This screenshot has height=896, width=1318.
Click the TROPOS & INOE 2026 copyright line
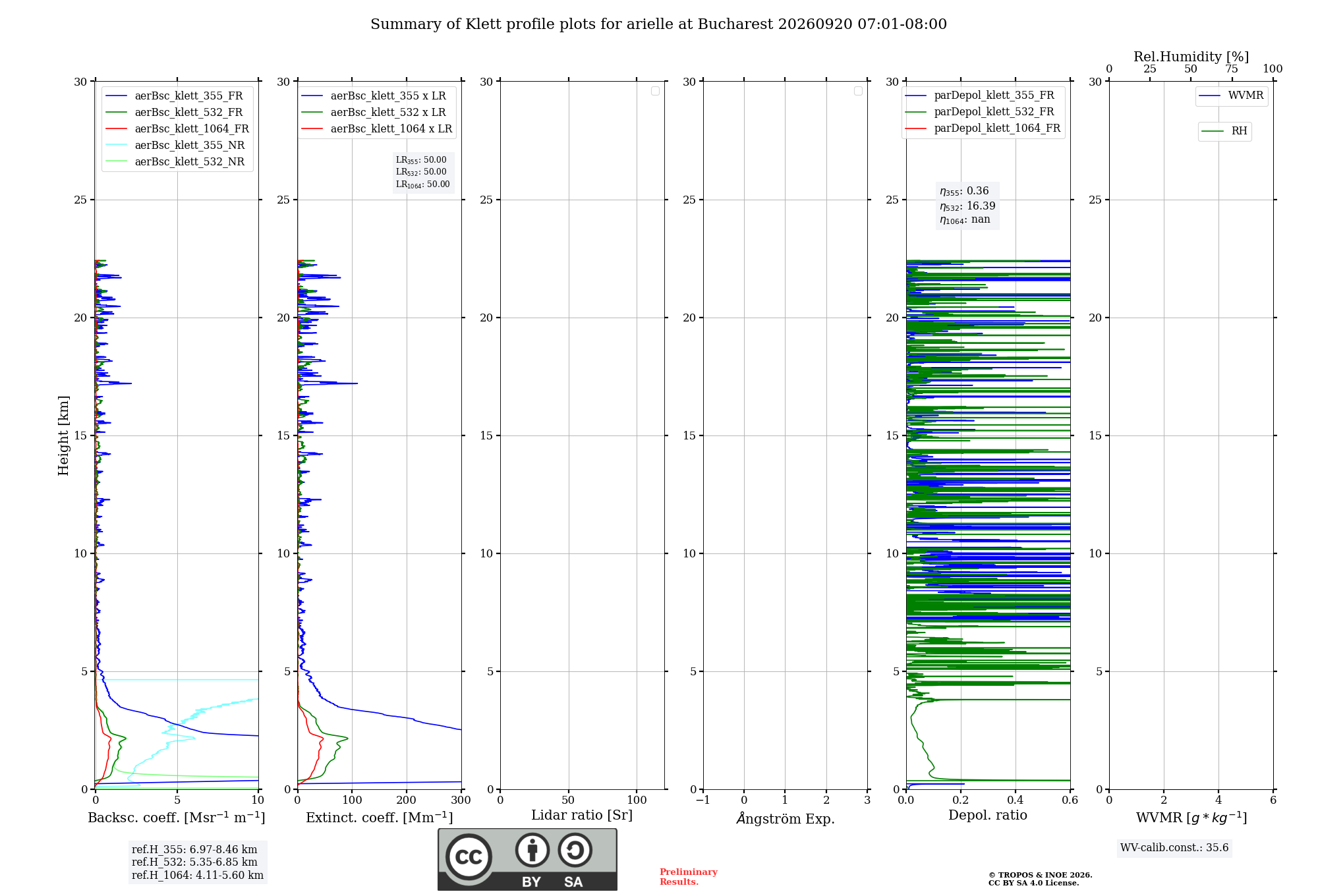coord(1040,875)
